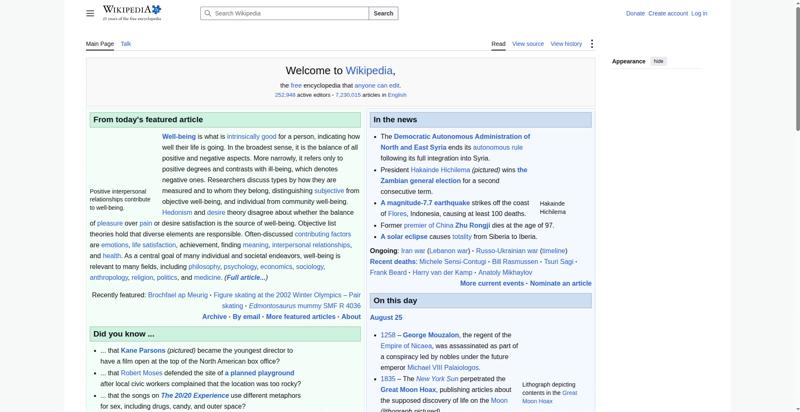This screenshot has height=412, width=800.
Task: Open Edmontosaurus mummy SMF R 4036 link
Action: tap(305, 306)
